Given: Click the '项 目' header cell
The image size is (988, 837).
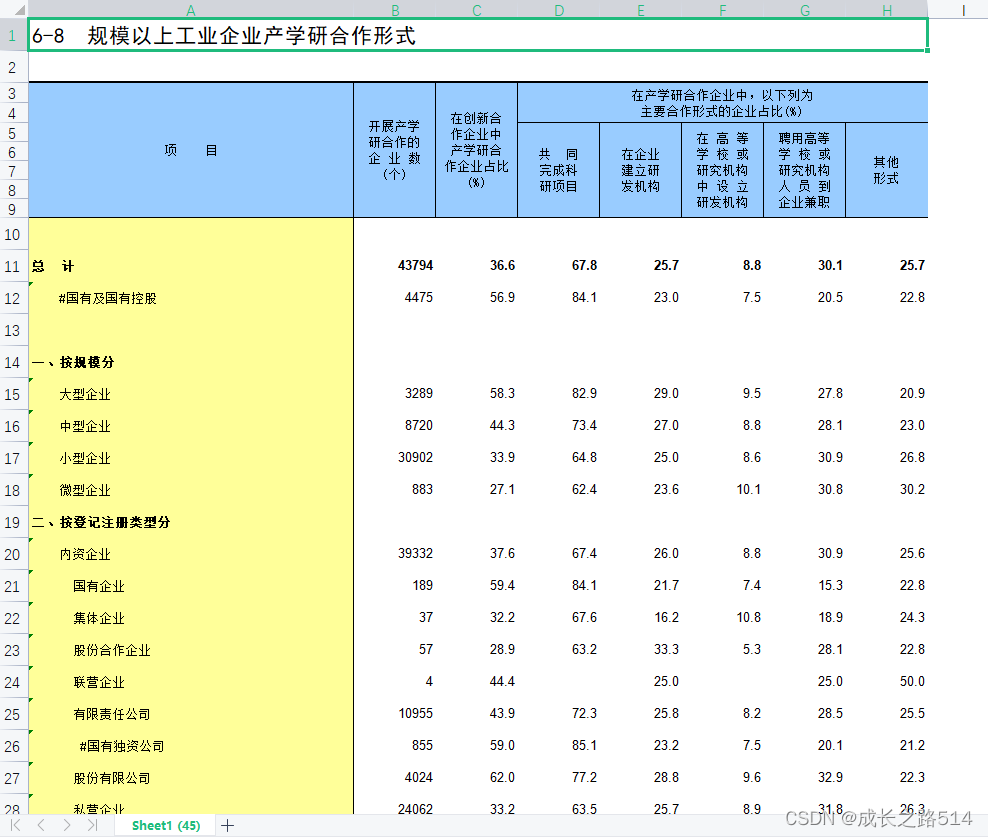Looking at the screenshot, I should click(191, 150).
